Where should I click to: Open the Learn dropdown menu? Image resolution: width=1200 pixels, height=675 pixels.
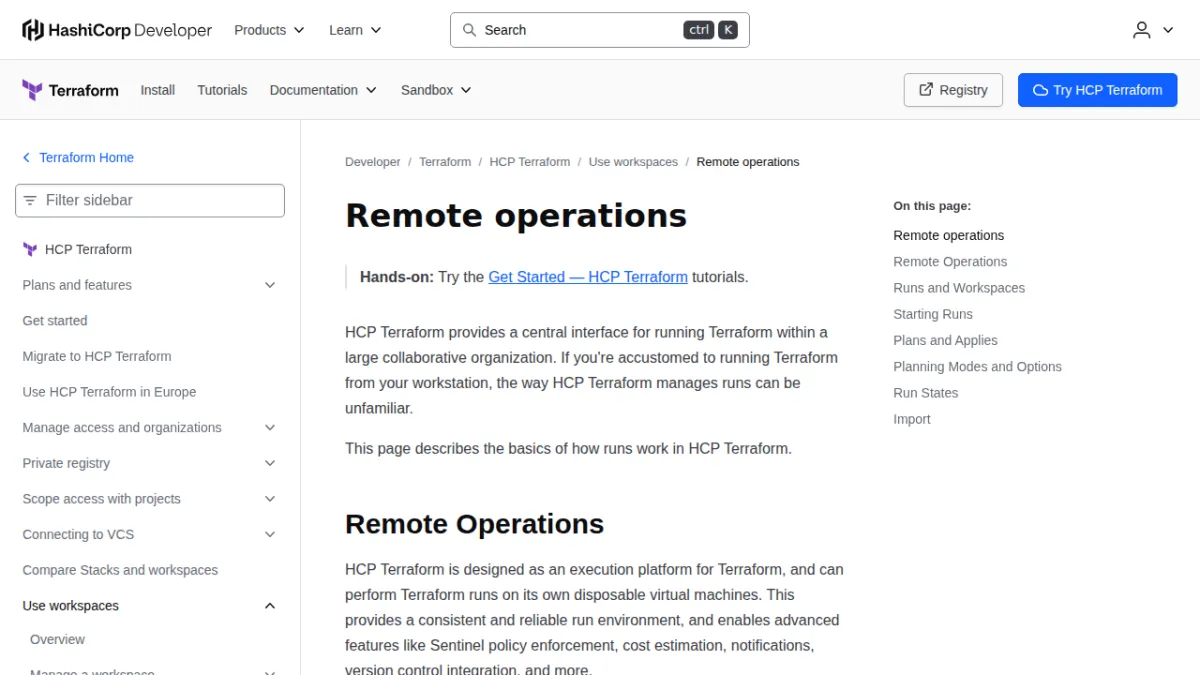tap(355, 30)
